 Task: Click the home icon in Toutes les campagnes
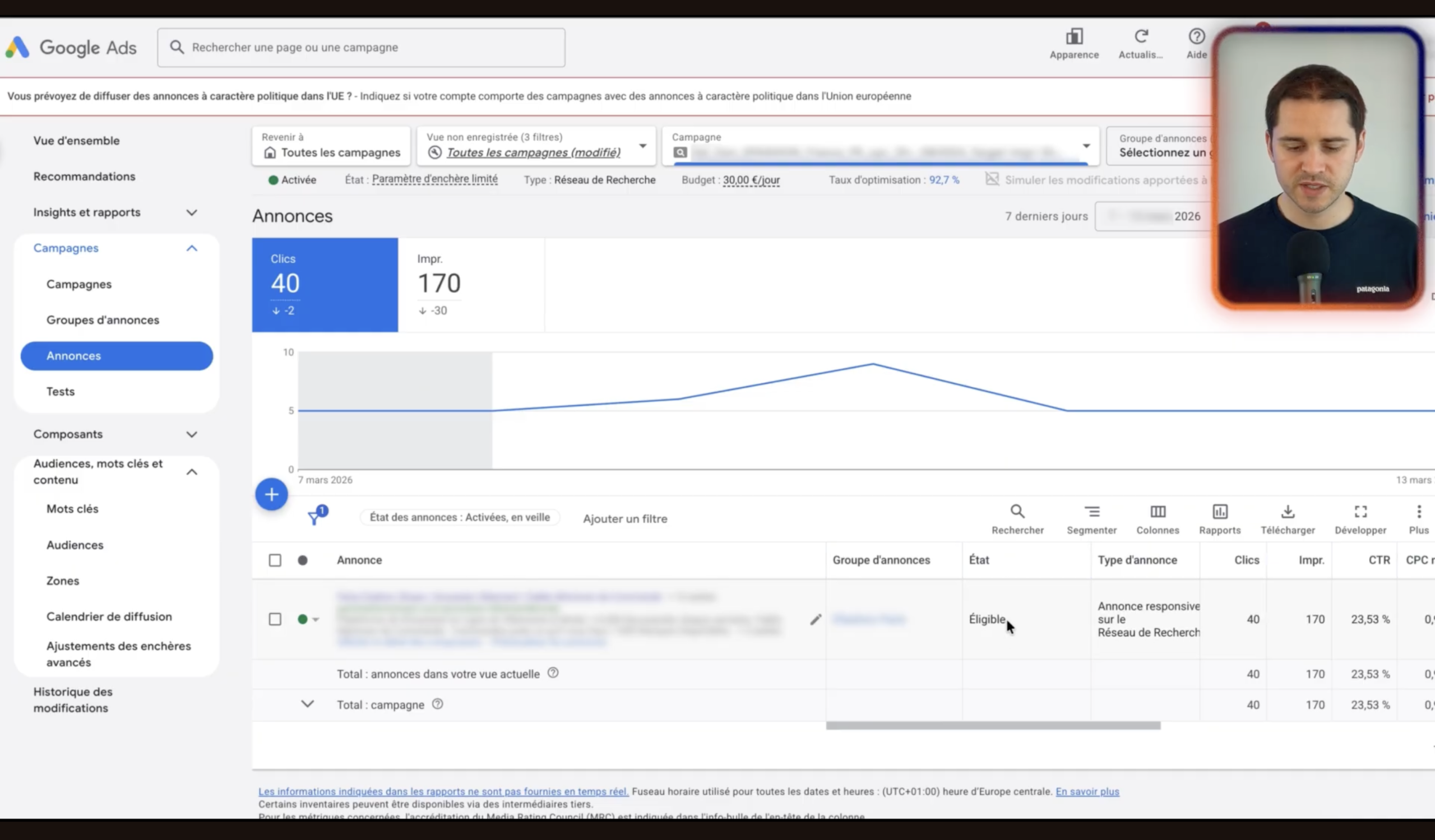point(270,152)
